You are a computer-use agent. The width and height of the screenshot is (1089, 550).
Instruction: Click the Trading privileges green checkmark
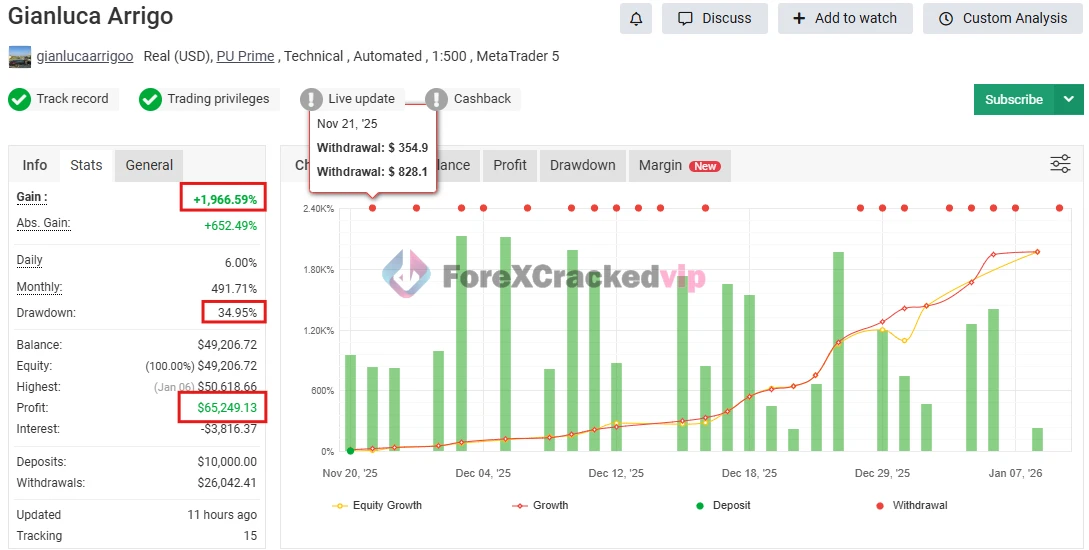click(150, 99)
